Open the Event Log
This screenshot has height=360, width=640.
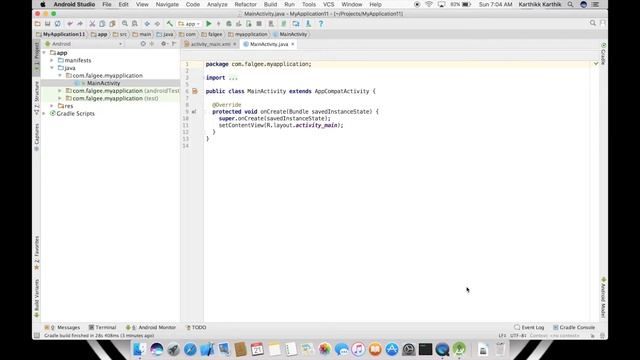coord(529,327)
